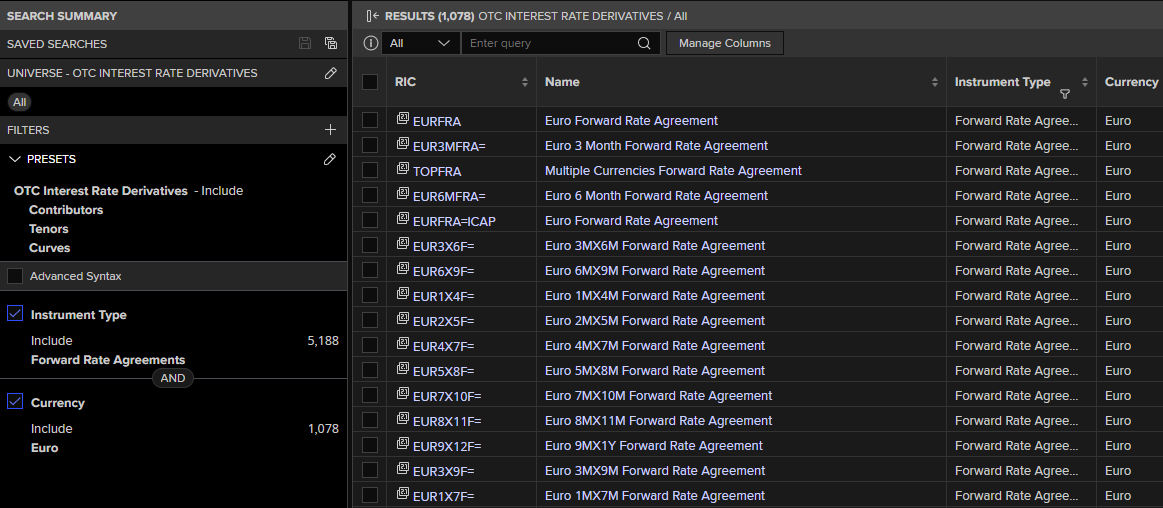The height and width of the screenshot is (508, 1163).
Task: Click the related-data icon beside EURFRA
Action: coord(403,119)
